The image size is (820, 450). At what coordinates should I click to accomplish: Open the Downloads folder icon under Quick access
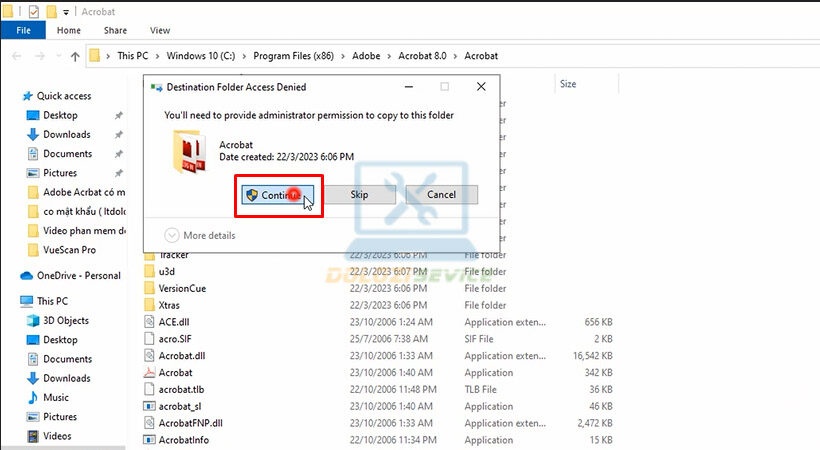pyautogui.click(x=32, y=134)
